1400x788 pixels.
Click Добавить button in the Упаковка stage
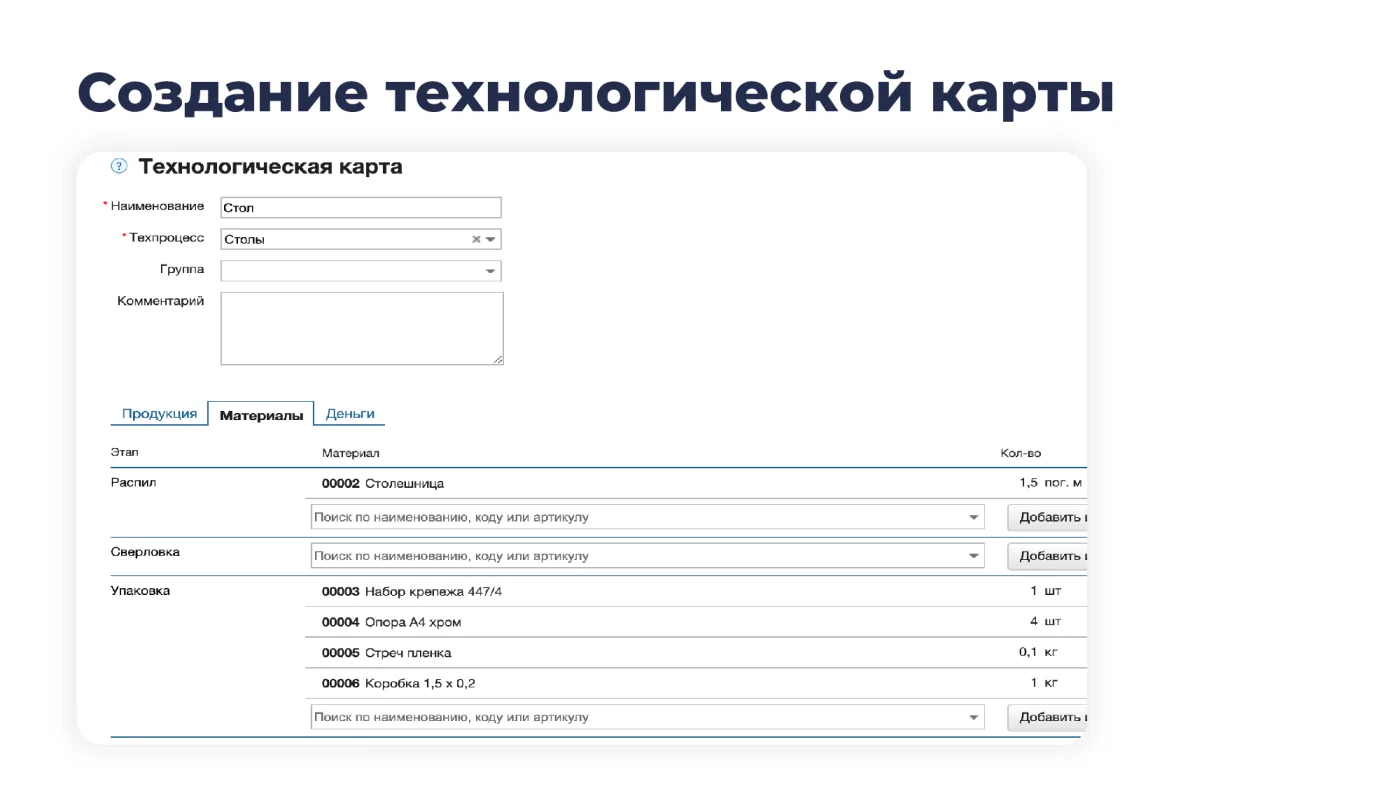[1047, 717]
